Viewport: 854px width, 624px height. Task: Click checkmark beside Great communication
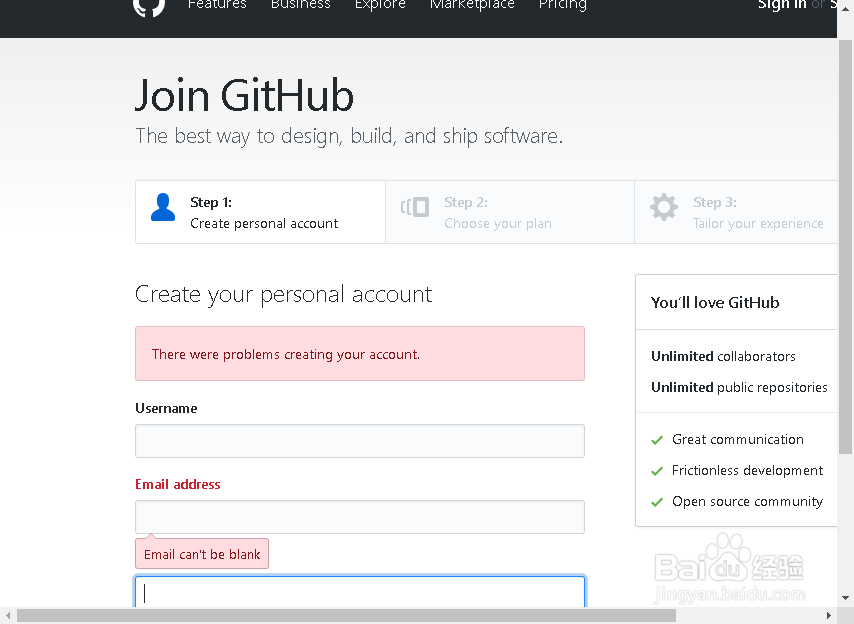[x=657, y=440]
